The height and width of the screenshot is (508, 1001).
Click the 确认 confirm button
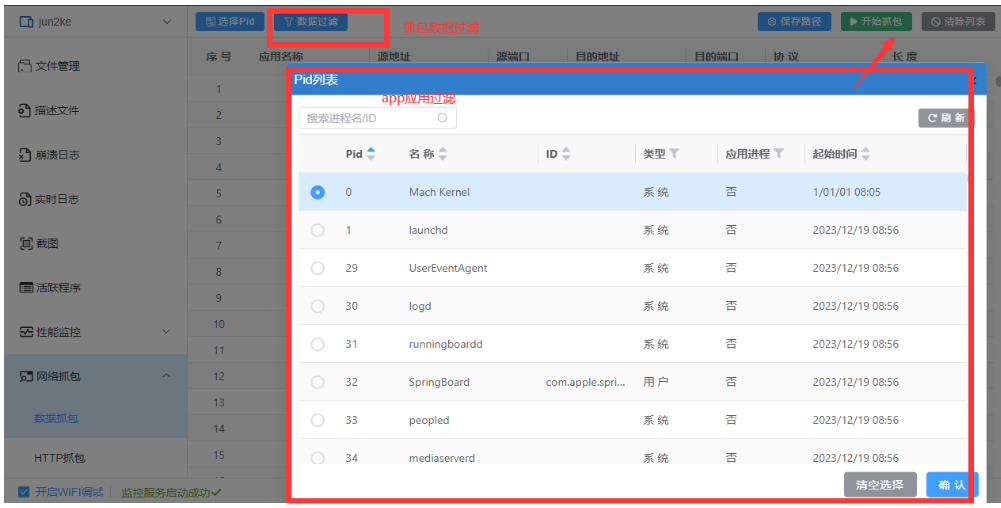point(951,485)
